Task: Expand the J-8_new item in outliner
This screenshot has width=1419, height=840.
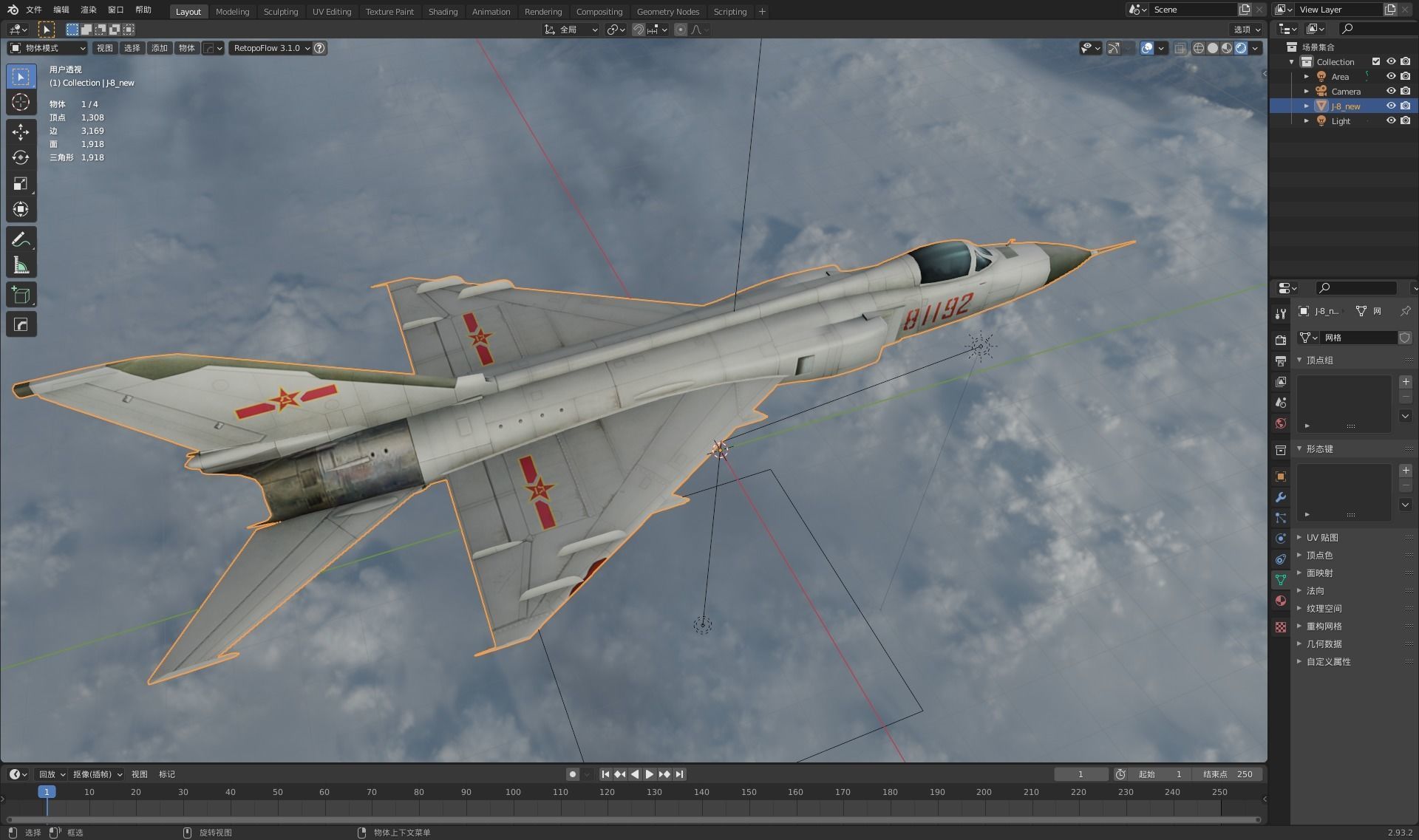Action: (x=1306, y=106)
